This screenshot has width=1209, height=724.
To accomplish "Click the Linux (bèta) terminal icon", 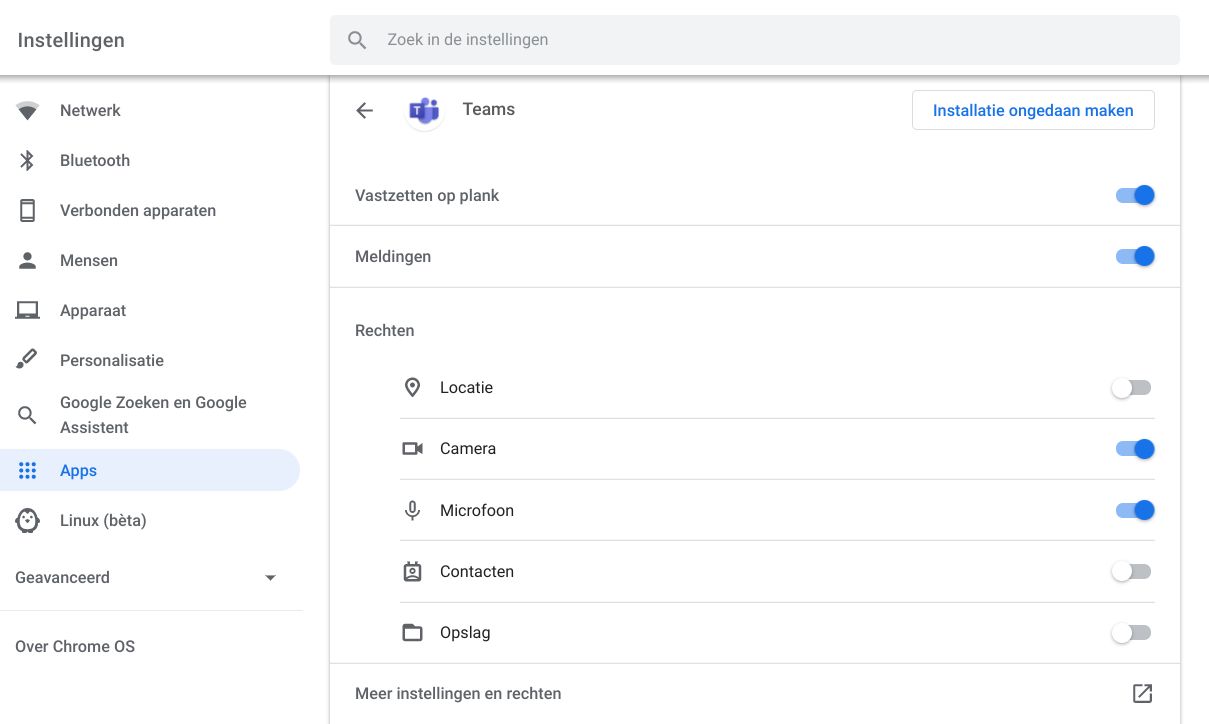I will (27, 520).
